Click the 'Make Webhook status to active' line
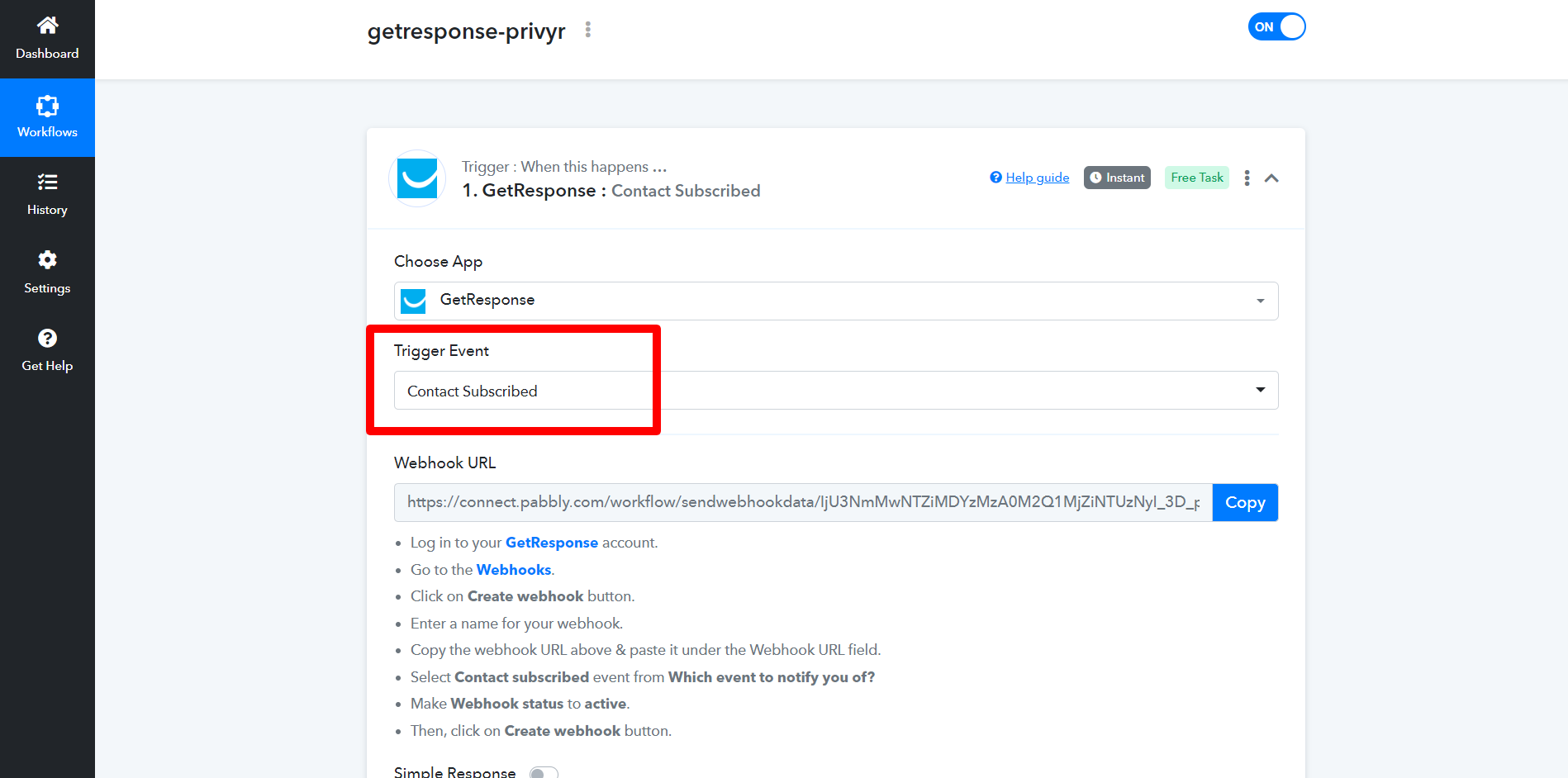The image size is (1568, 778). point(520,704)
